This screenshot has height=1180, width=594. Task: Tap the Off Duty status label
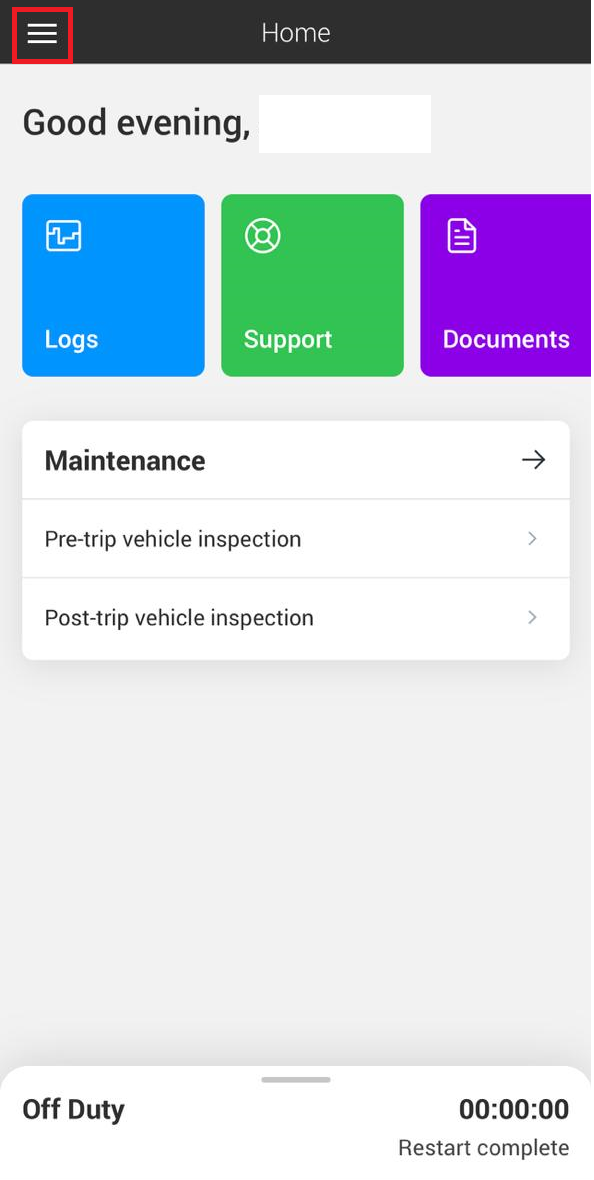tap(73, 1110)
